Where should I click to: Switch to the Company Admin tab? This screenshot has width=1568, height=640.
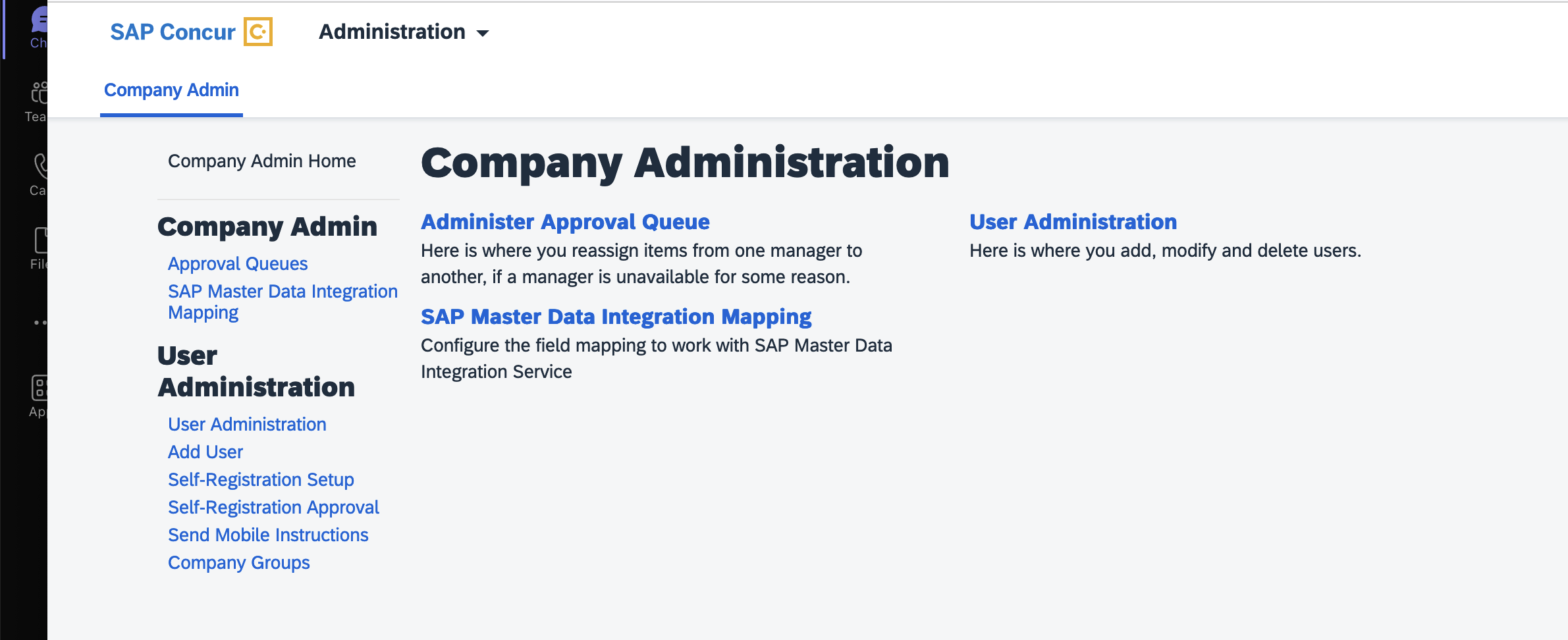[171, 90]
